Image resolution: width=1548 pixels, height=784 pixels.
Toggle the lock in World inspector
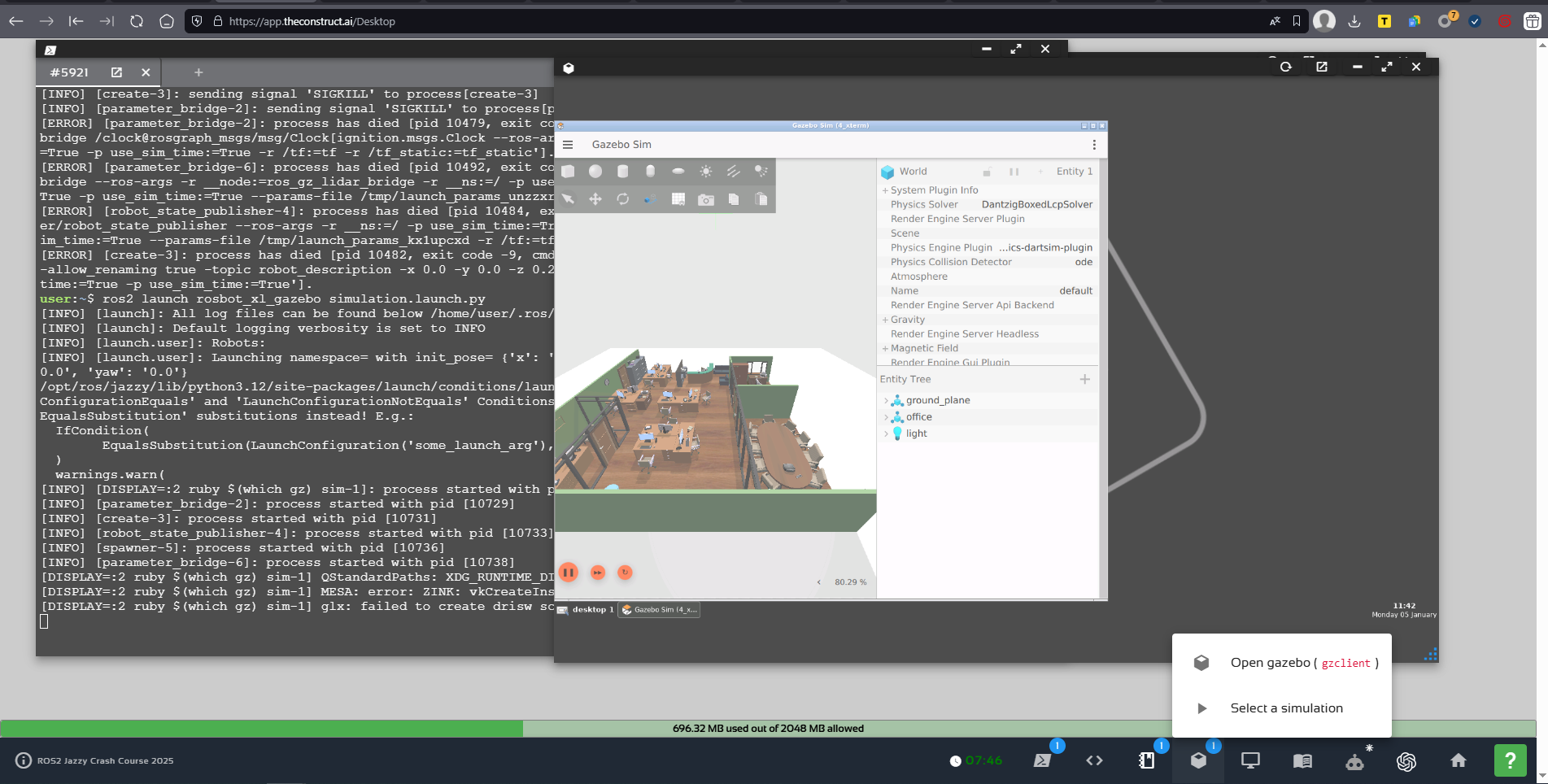point(987,172)
